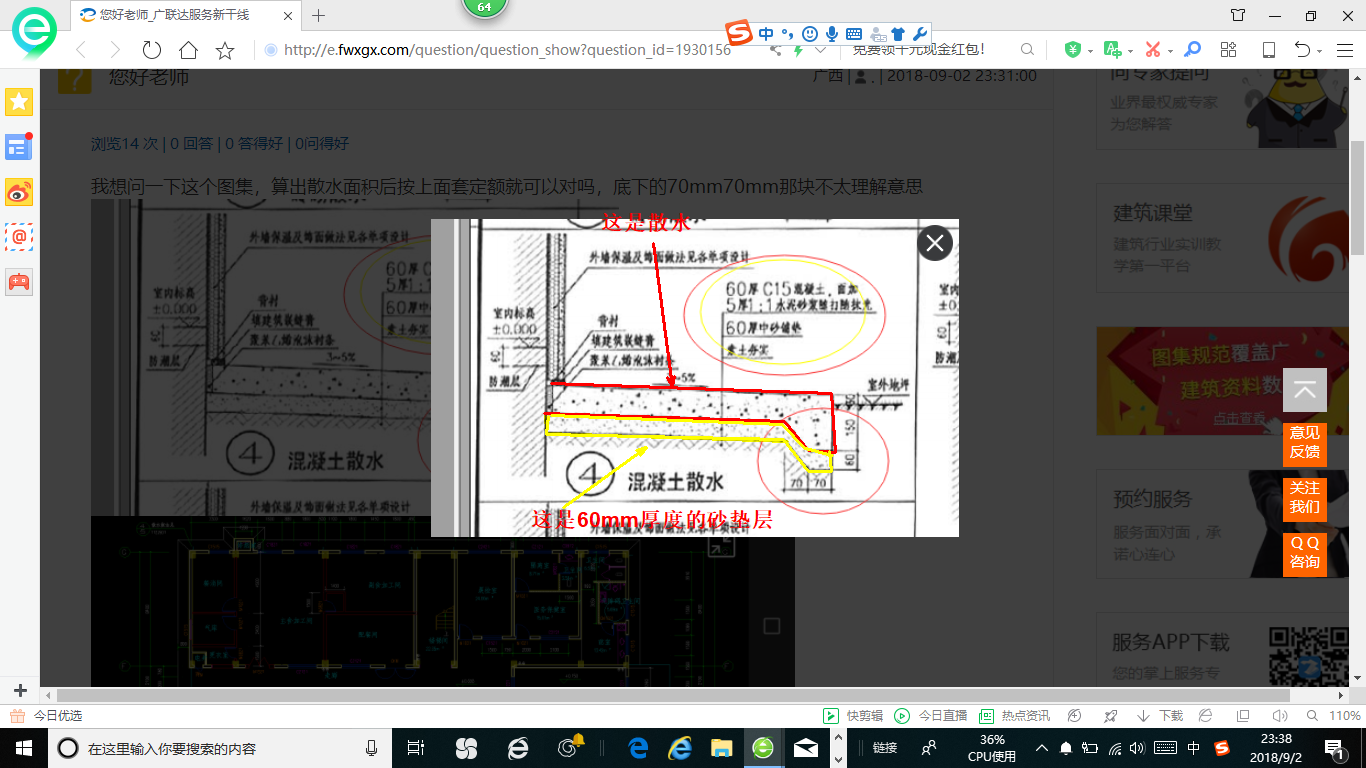1366x768 pixels.
Task: Switch to mobile view icon
Action: (x=1268, y=50)
